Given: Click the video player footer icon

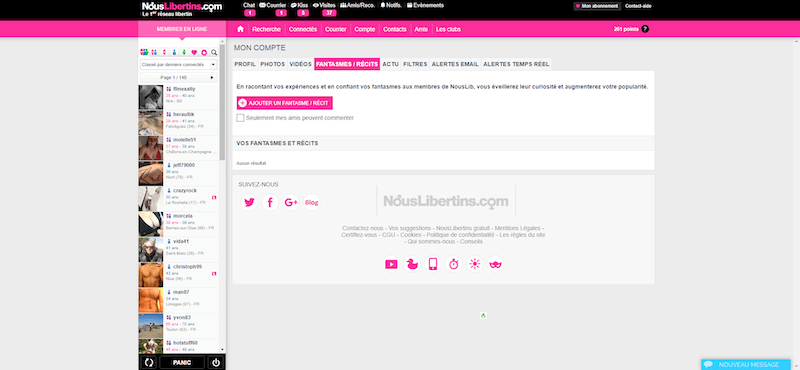Looking at the screenshot, I should point(391,264).
